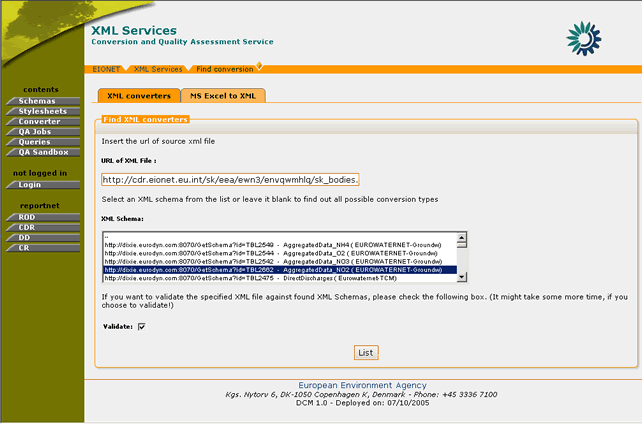
Task: Switch to the MS Excel to XML tab
Action: coord(223,96)
